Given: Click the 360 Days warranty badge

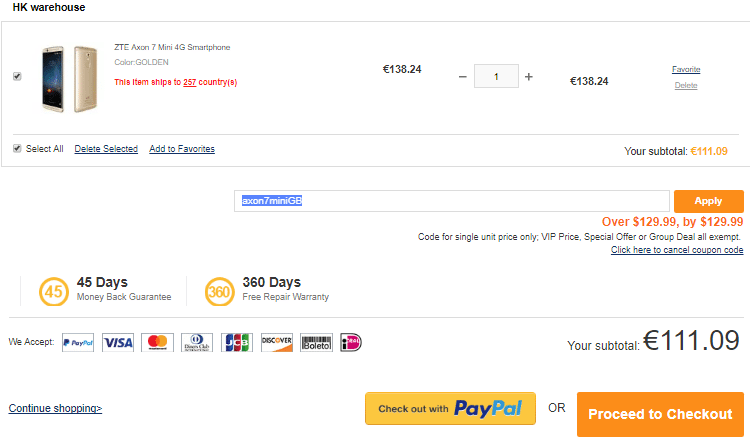Looking at the screenshot, I should [220, 291].
